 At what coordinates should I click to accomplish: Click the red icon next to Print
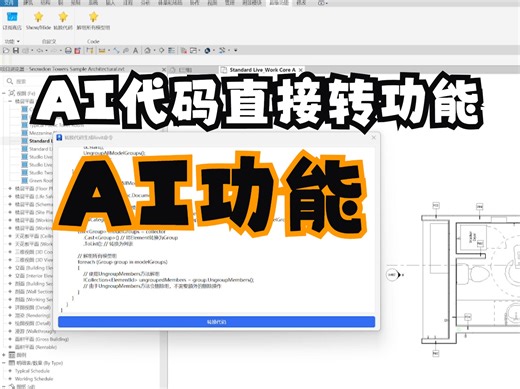(x=78, y=51)
